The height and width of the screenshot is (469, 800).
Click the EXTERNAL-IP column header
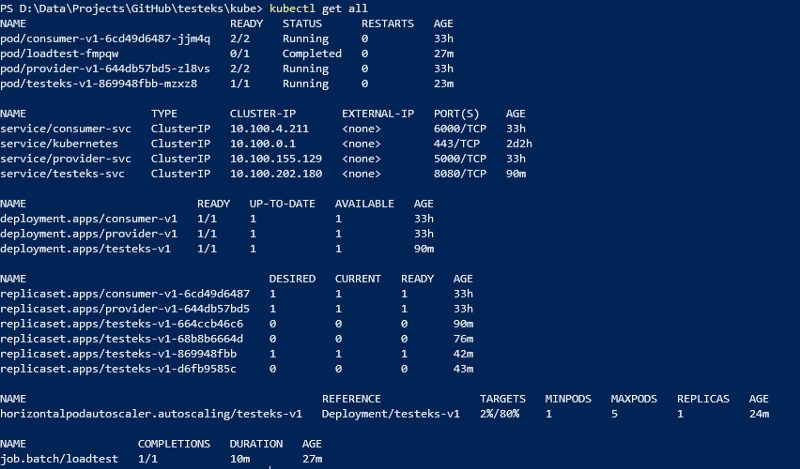(378, 114)
